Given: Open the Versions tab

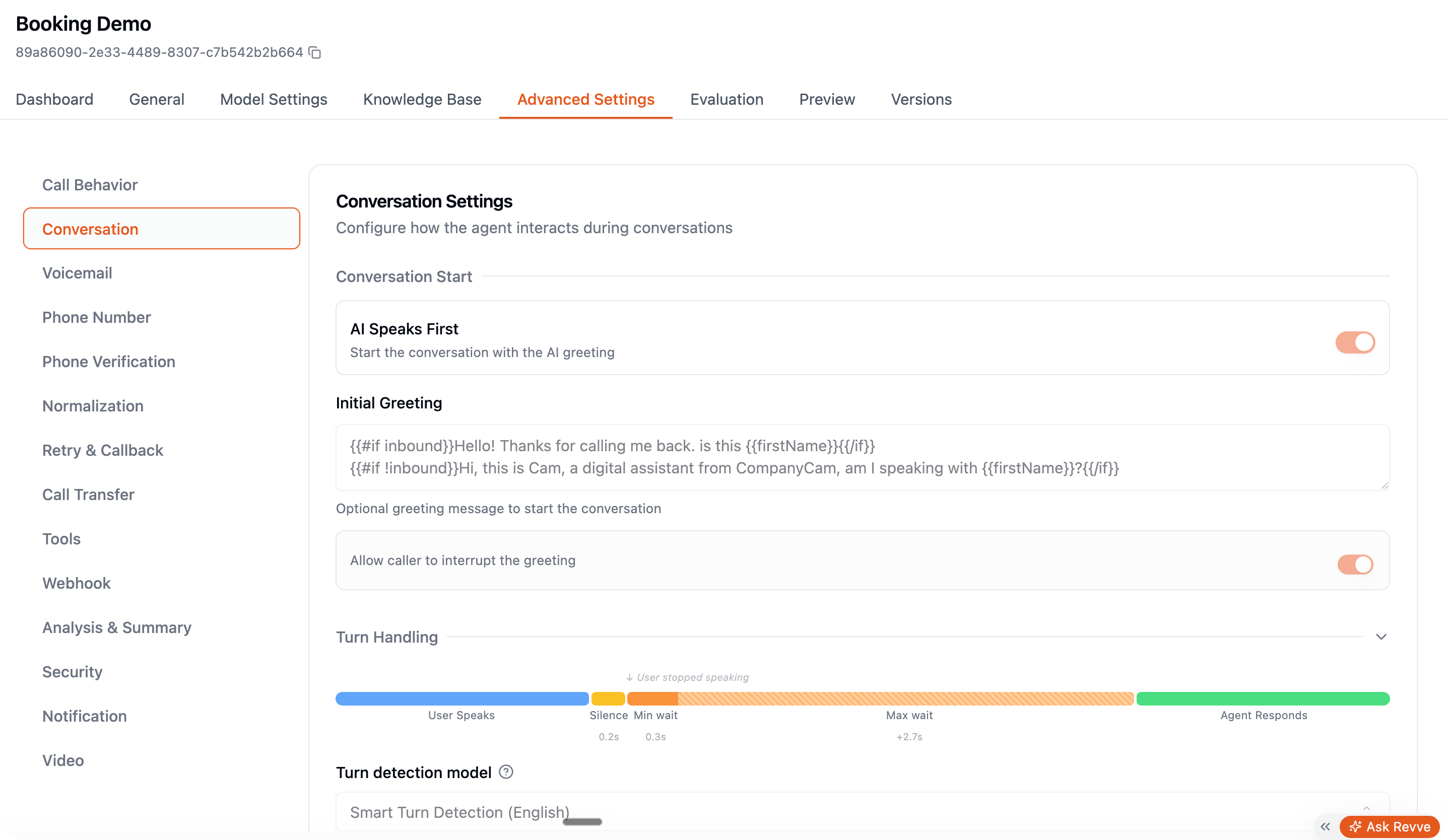Looking at the screenshot, I should [921, 99].
